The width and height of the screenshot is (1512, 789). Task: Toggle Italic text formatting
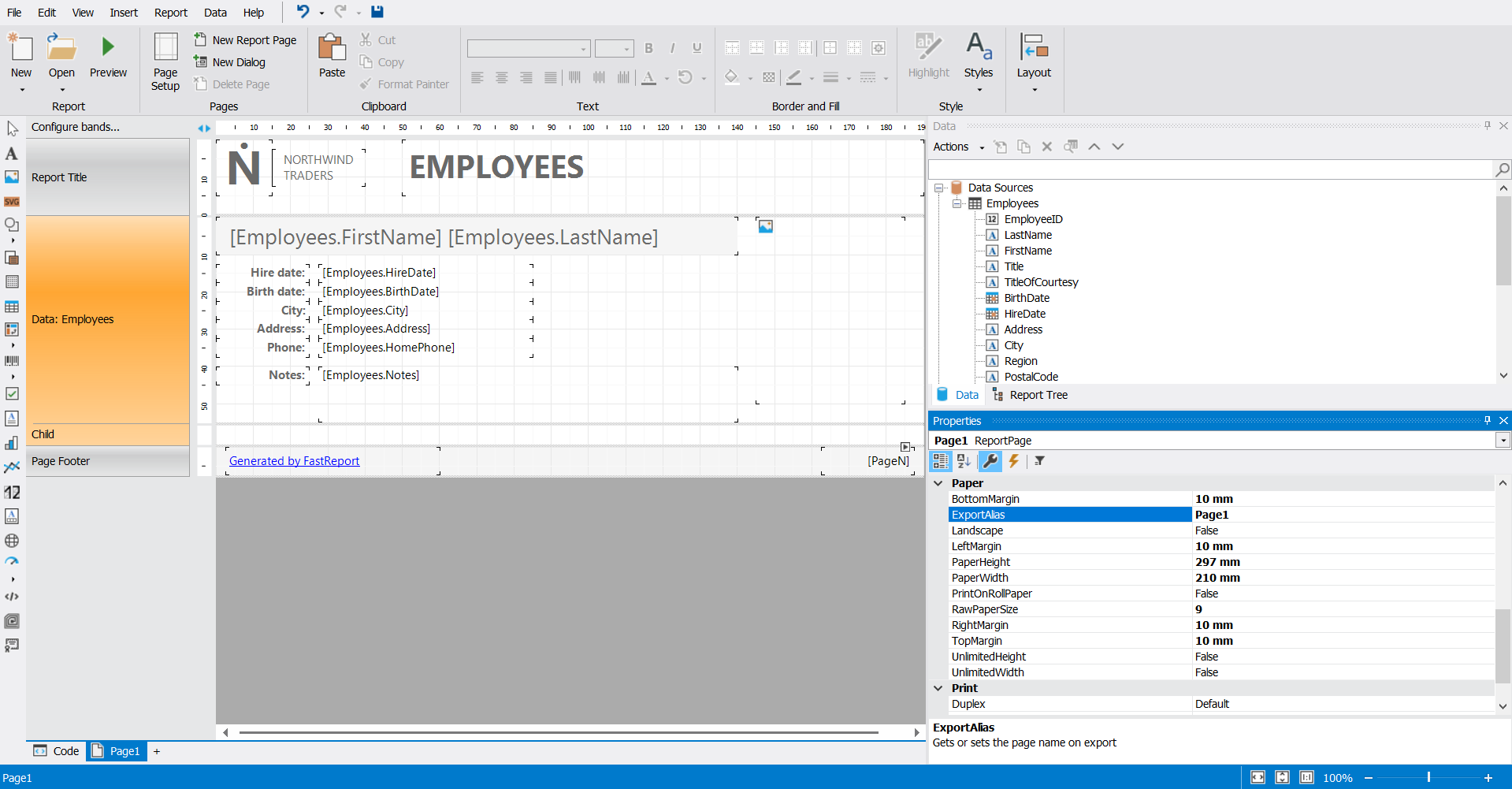coord(673,48)
